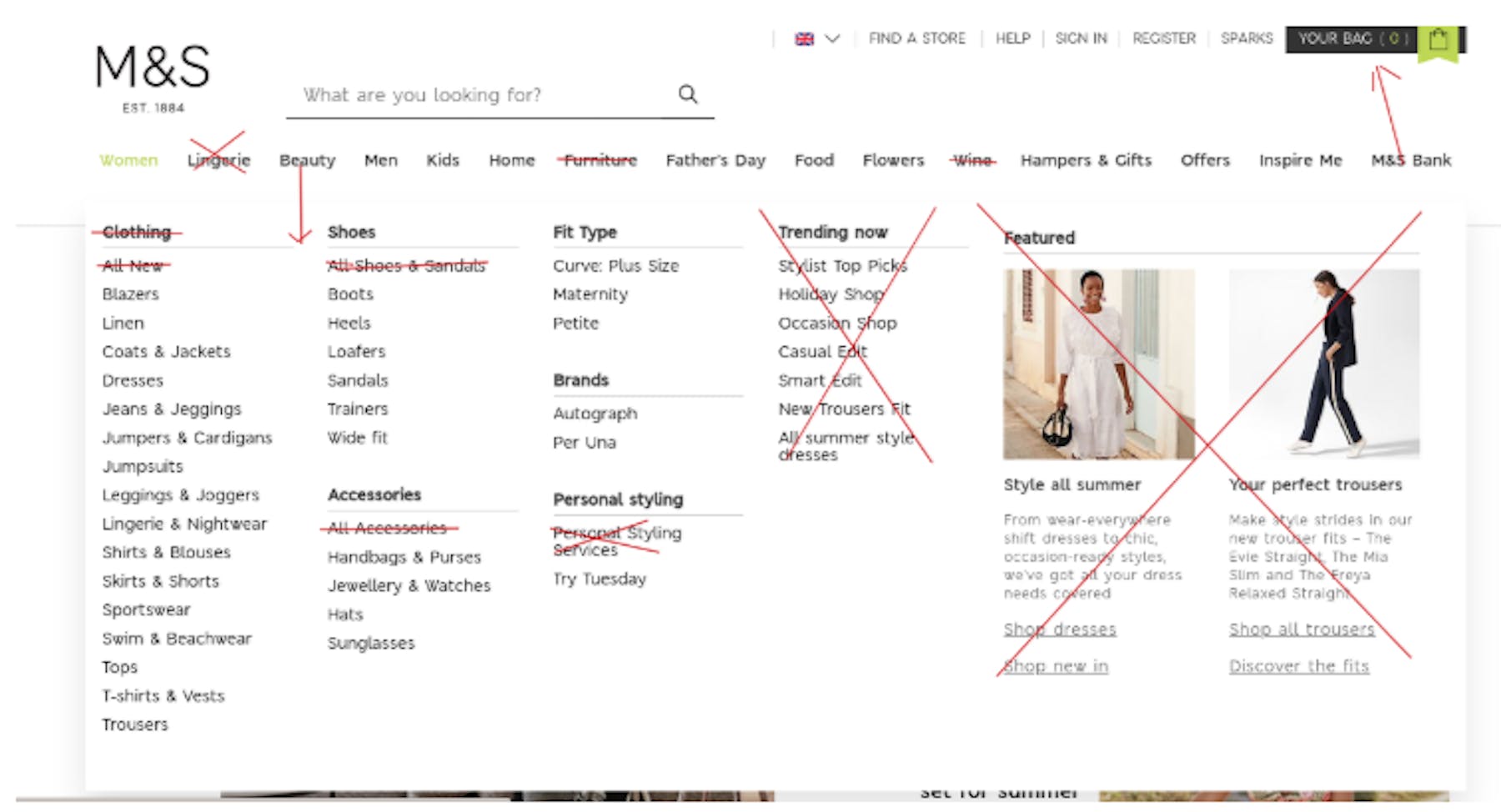
Task: Open Boots under Shoes
Action: pyautogui.click(x=350, y=294)
